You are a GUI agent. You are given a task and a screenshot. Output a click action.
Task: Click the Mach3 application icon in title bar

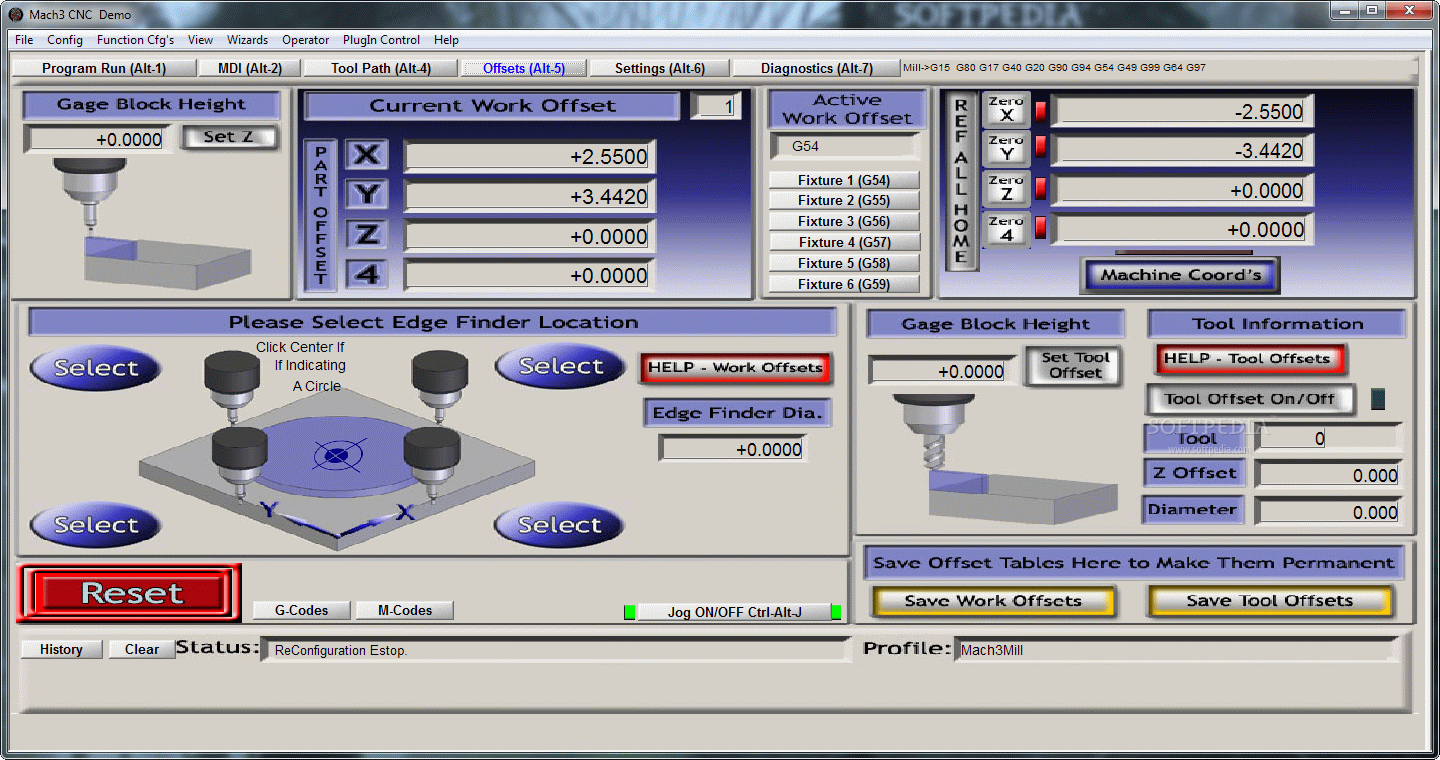[x=16, y=14]
